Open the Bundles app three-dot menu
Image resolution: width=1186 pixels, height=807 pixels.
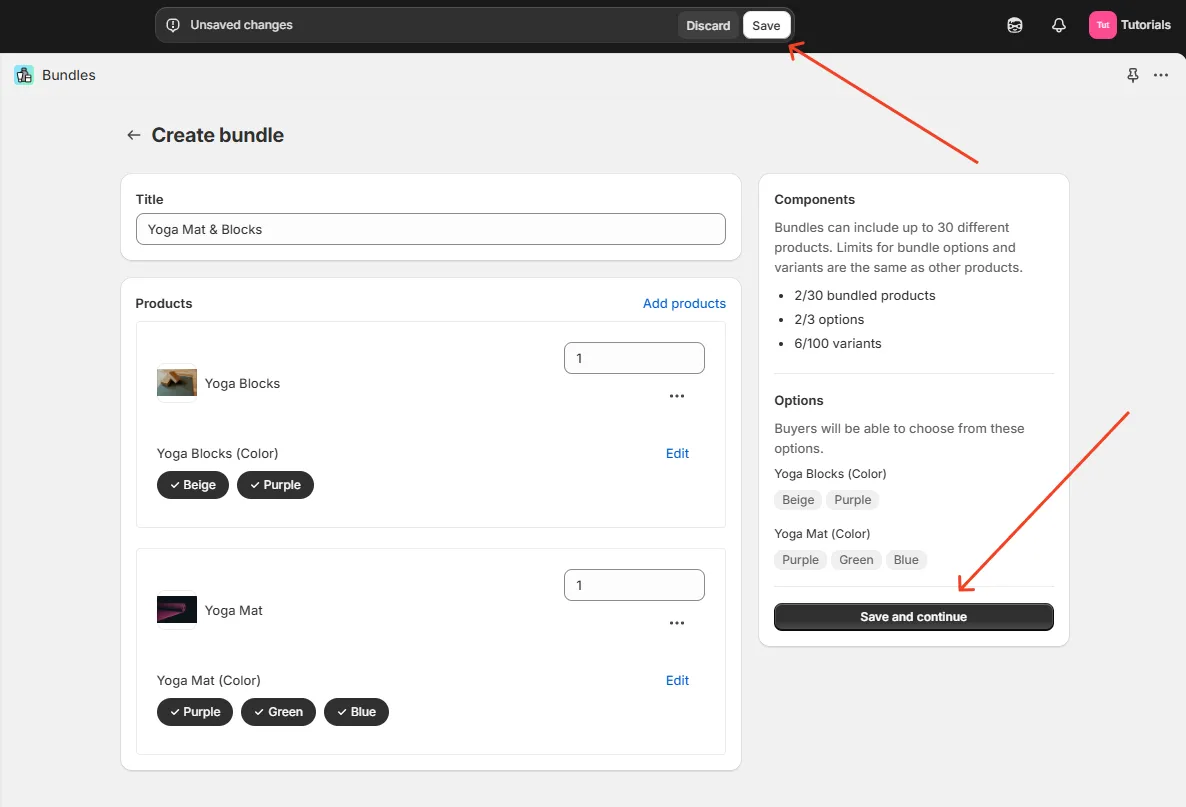(x=1160, y=75)
